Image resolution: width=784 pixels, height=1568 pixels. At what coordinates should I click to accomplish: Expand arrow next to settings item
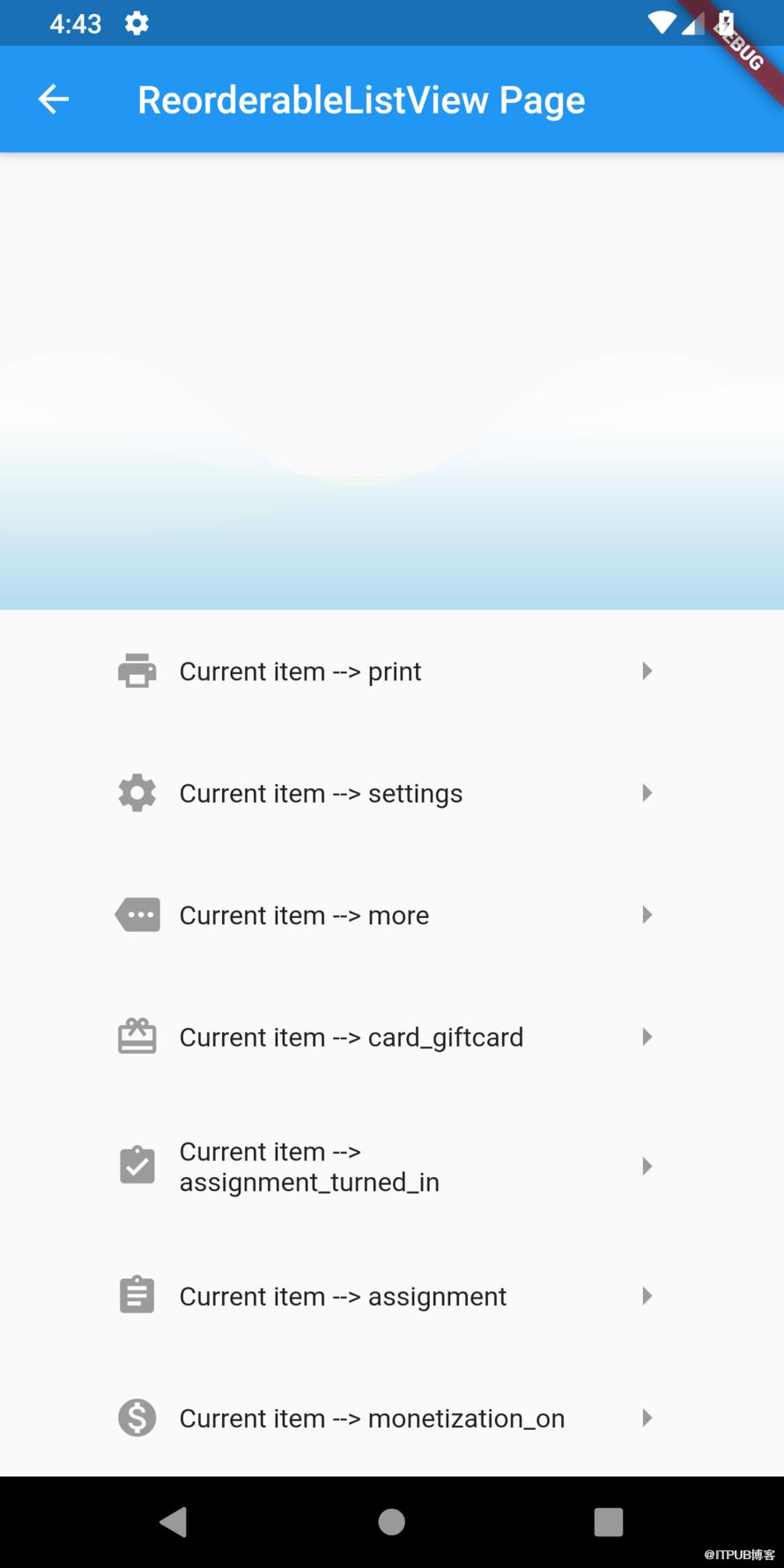click(x=647, y=793)
